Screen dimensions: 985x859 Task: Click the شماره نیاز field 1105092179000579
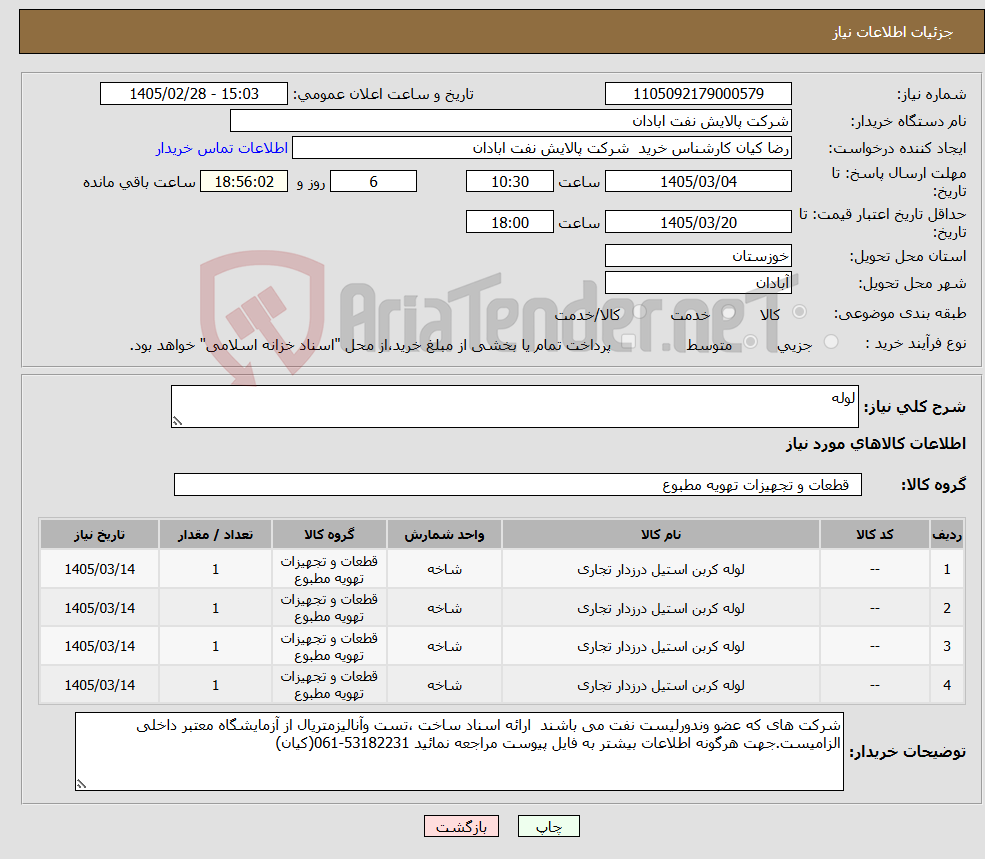click(698, 94)
